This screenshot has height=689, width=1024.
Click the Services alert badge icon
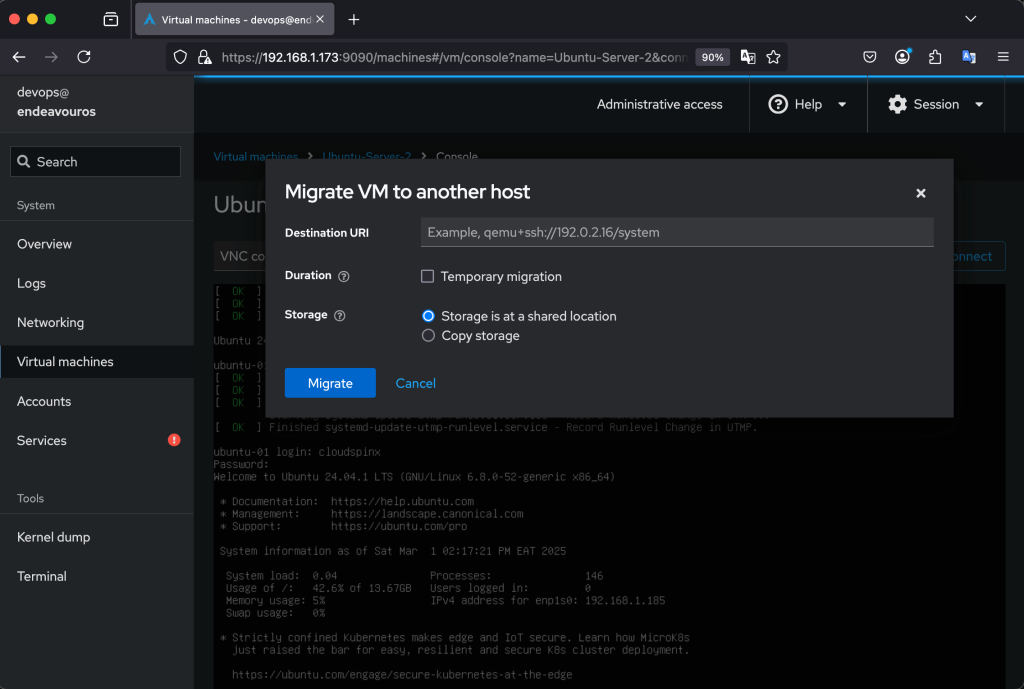(174, 440)
